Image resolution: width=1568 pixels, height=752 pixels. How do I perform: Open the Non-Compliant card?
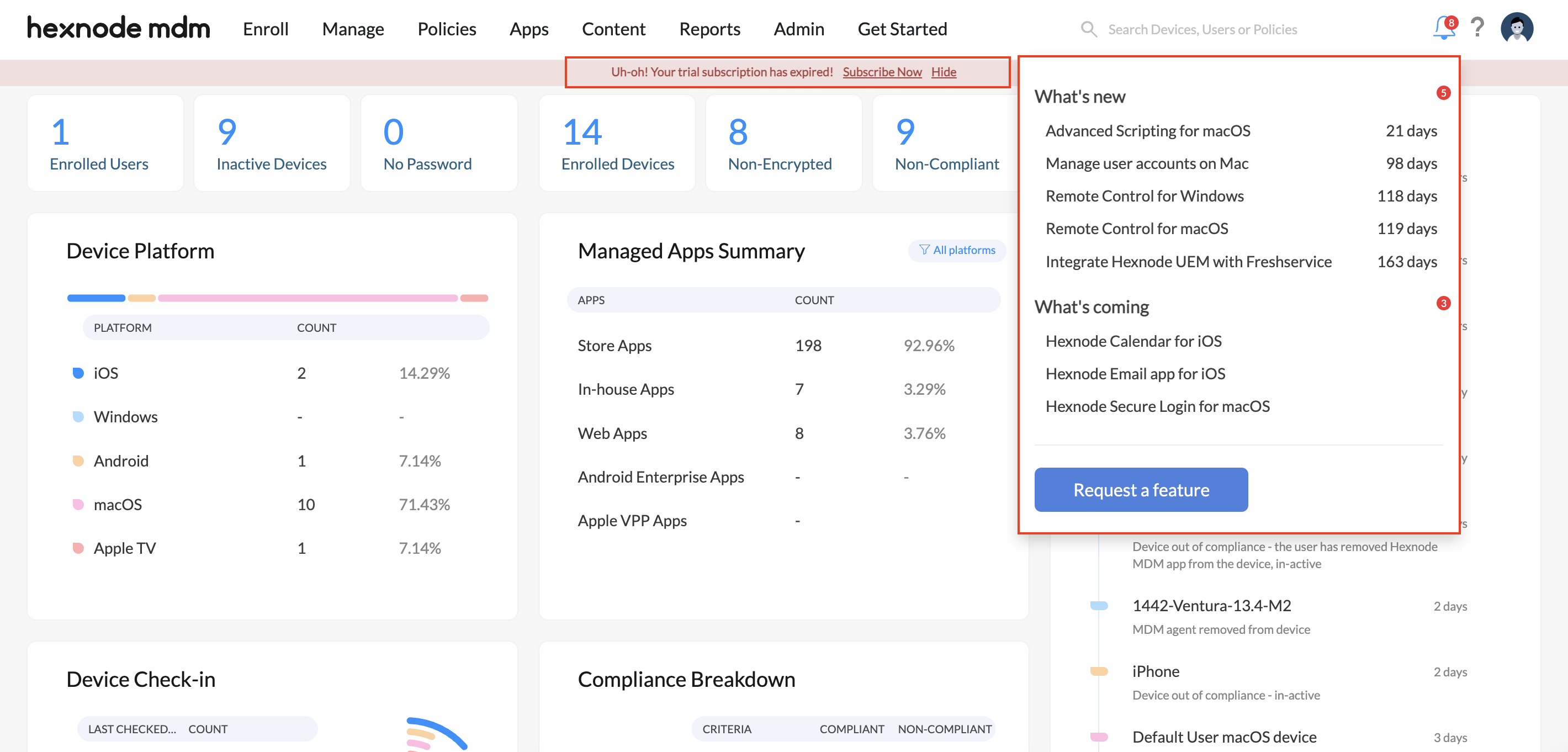pos(946,143)
